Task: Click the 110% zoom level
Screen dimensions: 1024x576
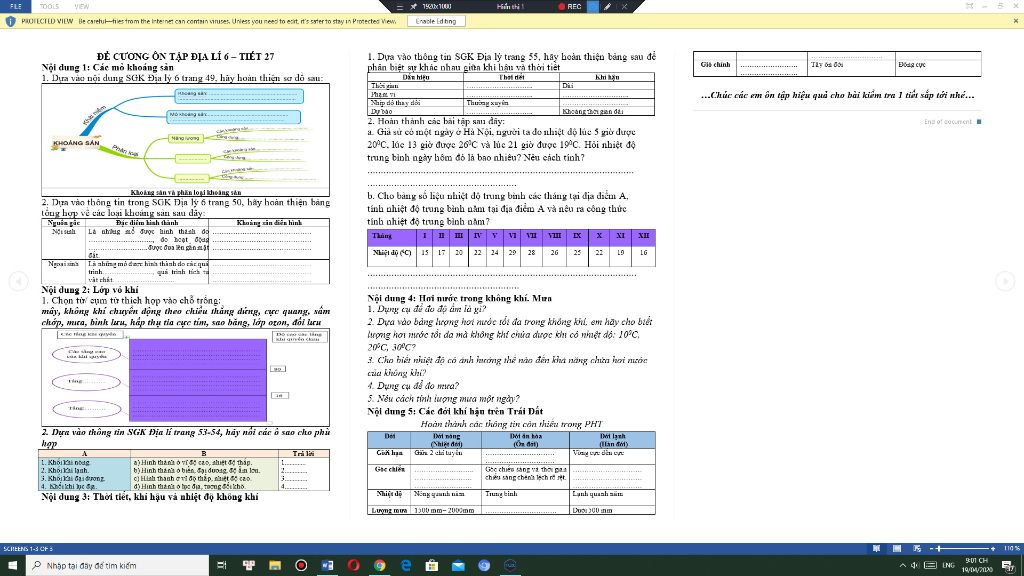Action: (1011, 549)
